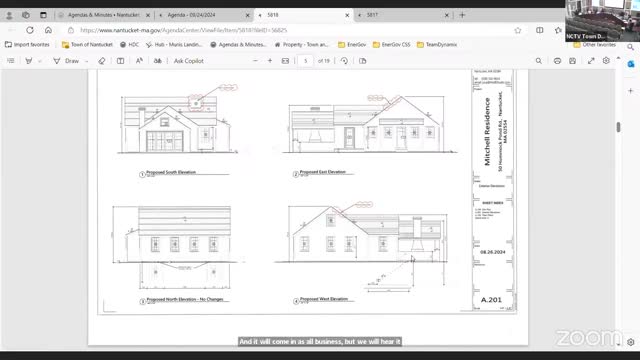This screenshot has width=640, height=360.
Task: Close the Agenda 09/24/2024 tab
Action: click(x=247, y=15)
